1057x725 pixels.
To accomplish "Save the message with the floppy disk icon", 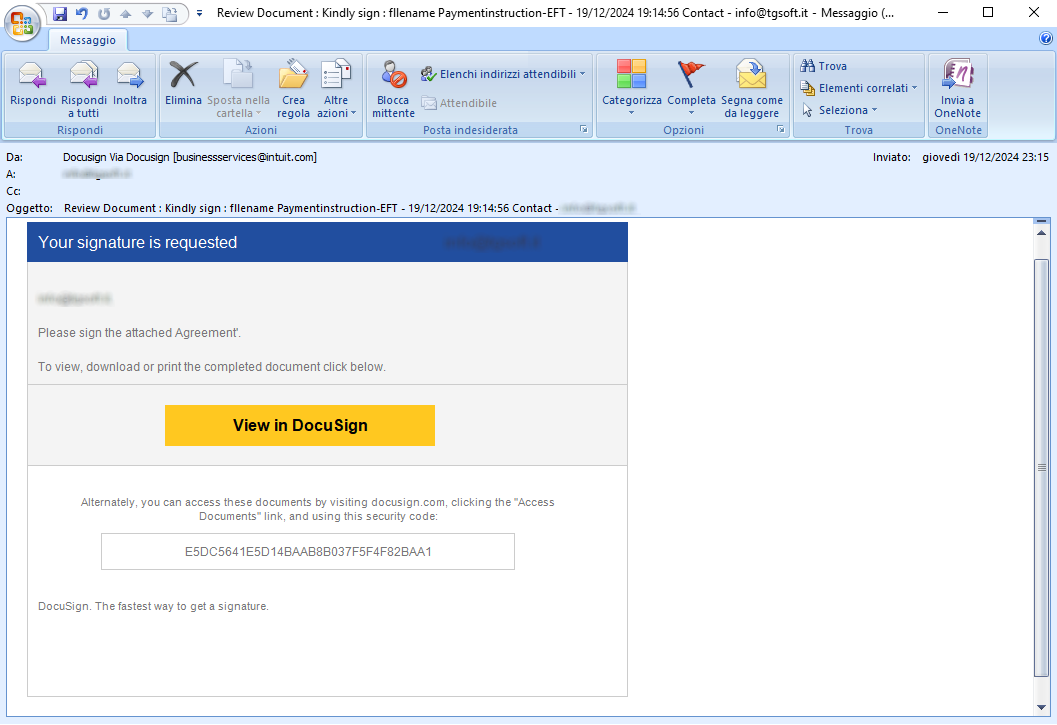I will tap(60, 13).
